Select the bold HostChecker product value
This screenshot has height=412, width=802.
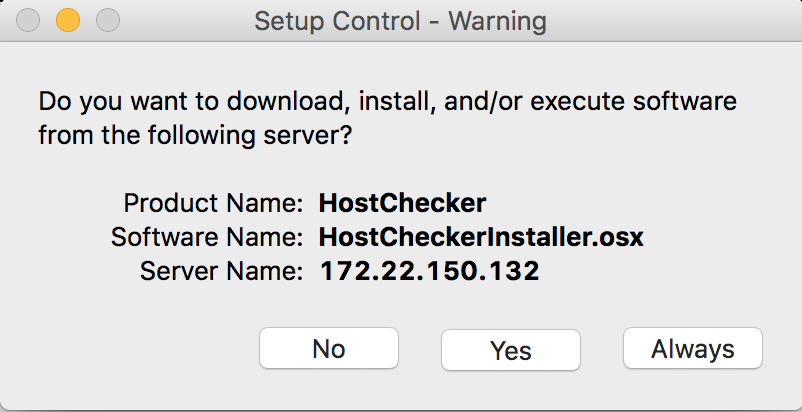(402, 204)
